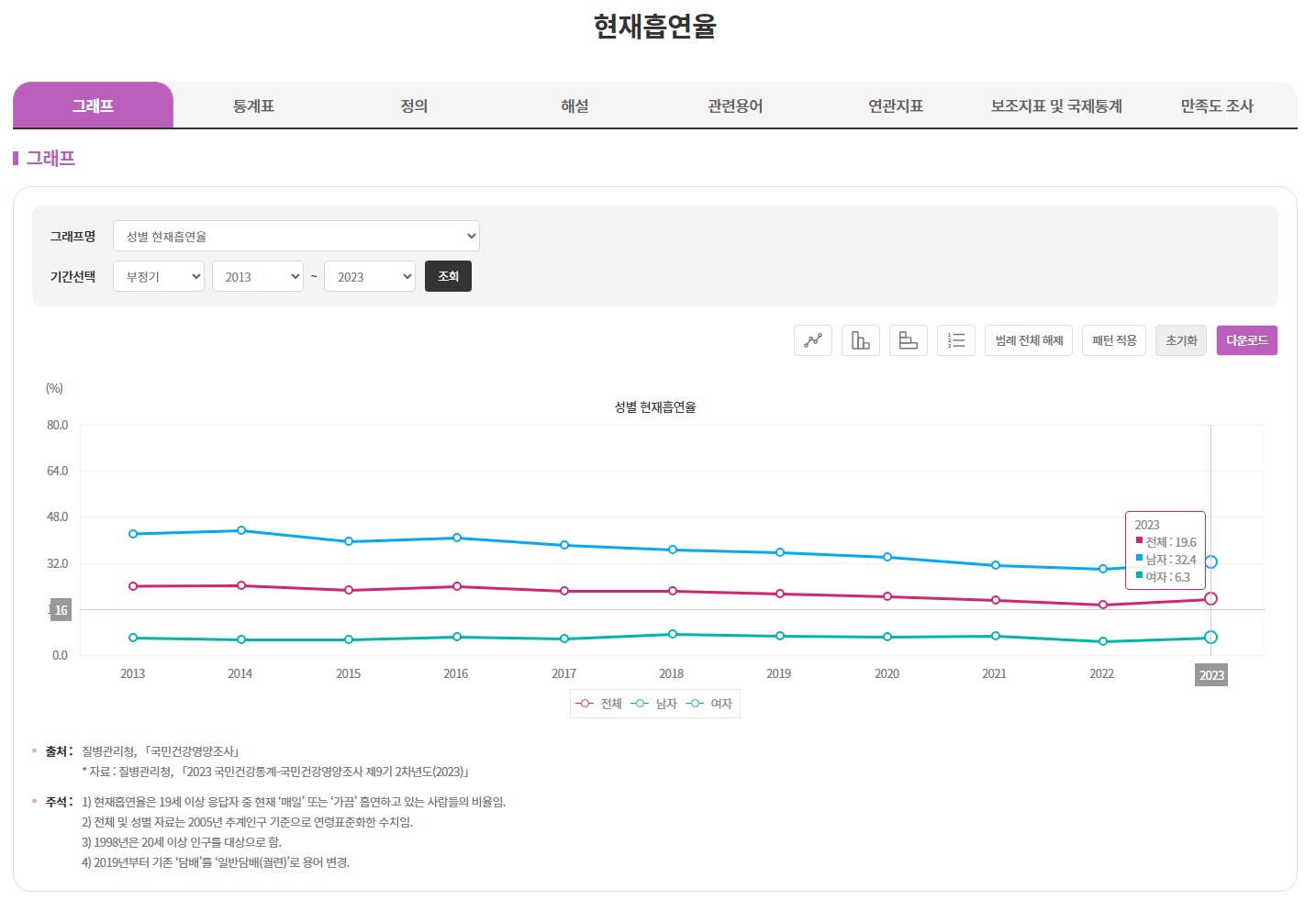The height and width of the screenshot is (900, 1316).
Task: Click the 2014 남자 data point
Action: coord(241,530)
